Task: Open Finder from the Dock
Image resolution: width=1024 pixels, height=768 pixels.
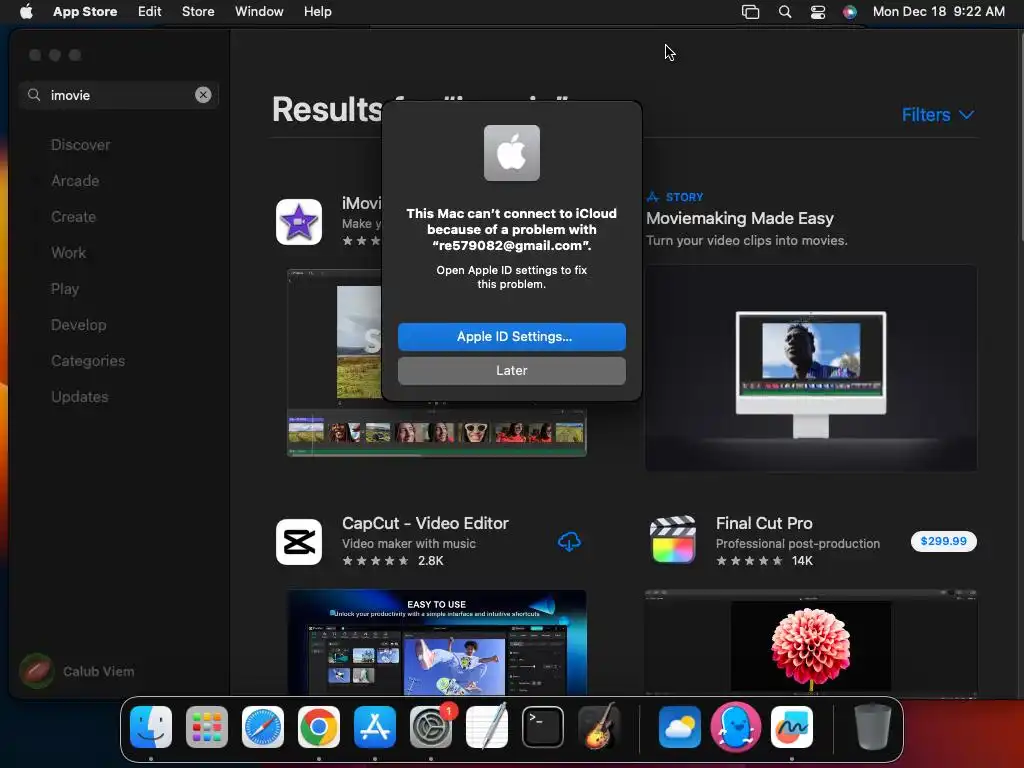Action: [x=151, y=727]
